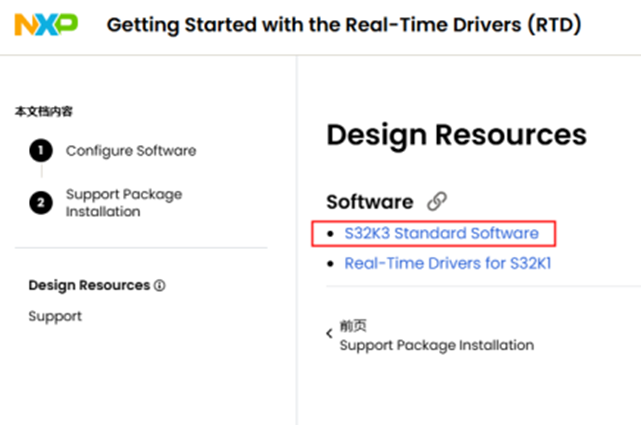641x425 pixels.
Task: Go back to Support Package Installation page
Action: [x=437, y=345]
